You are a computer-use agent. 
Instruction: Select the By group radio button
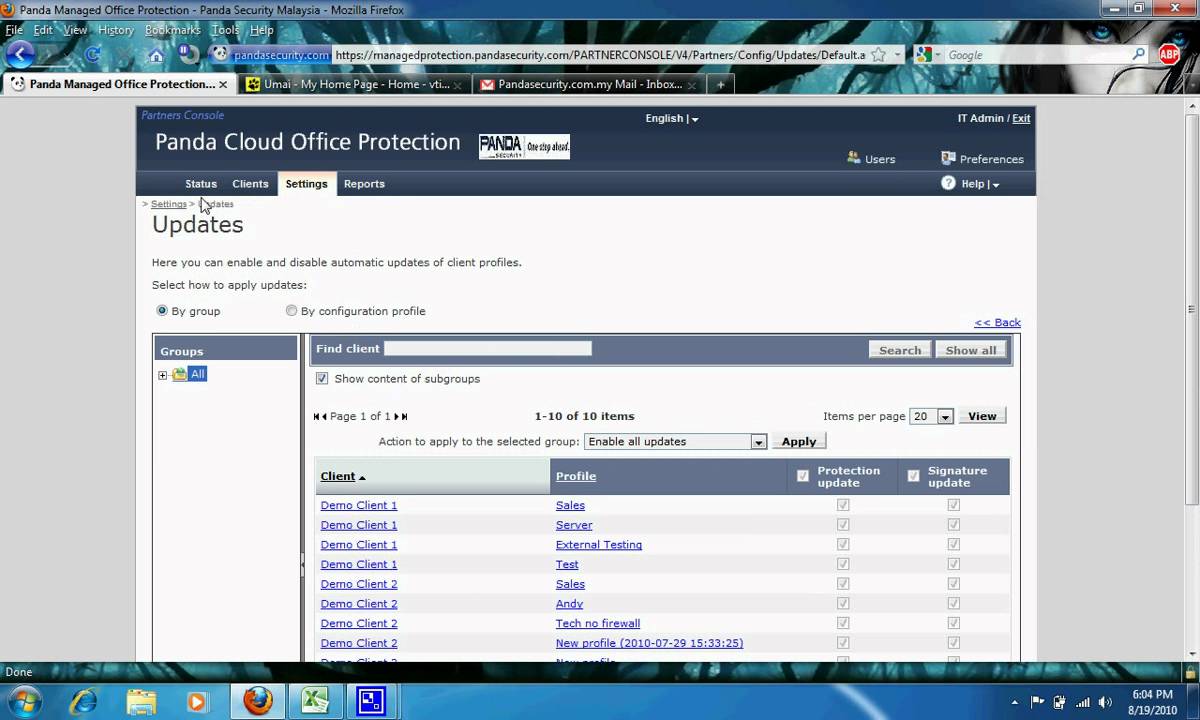(x=162, y=311)
